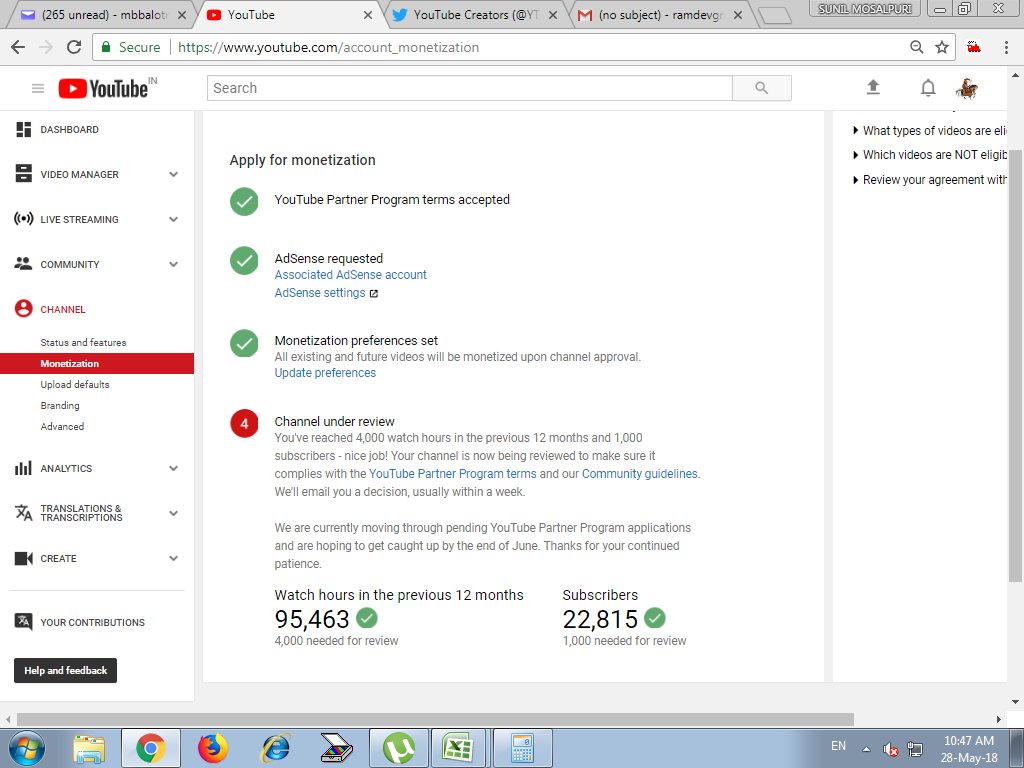Open Community guidelines link
Viewport: 1024px width, 768px height.
point(639,473)
